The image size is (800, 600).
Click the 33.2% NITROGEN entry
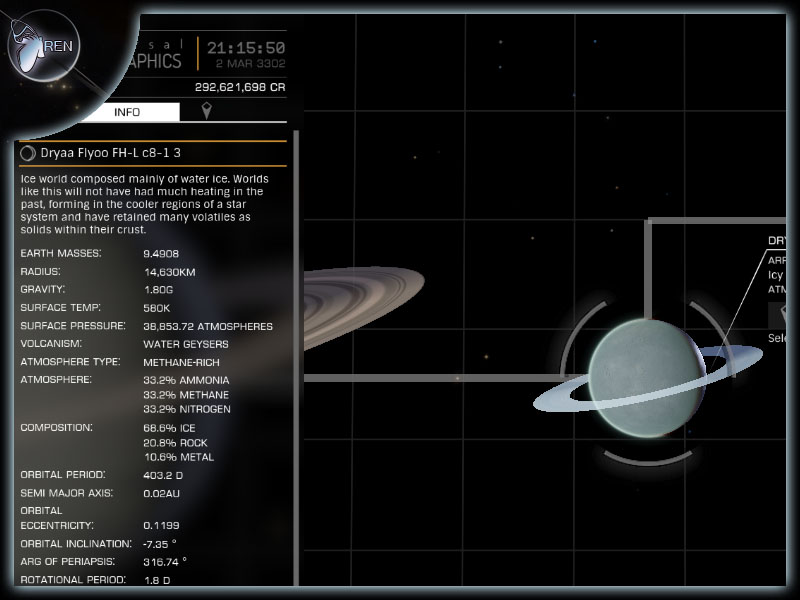tap(187, 409)
